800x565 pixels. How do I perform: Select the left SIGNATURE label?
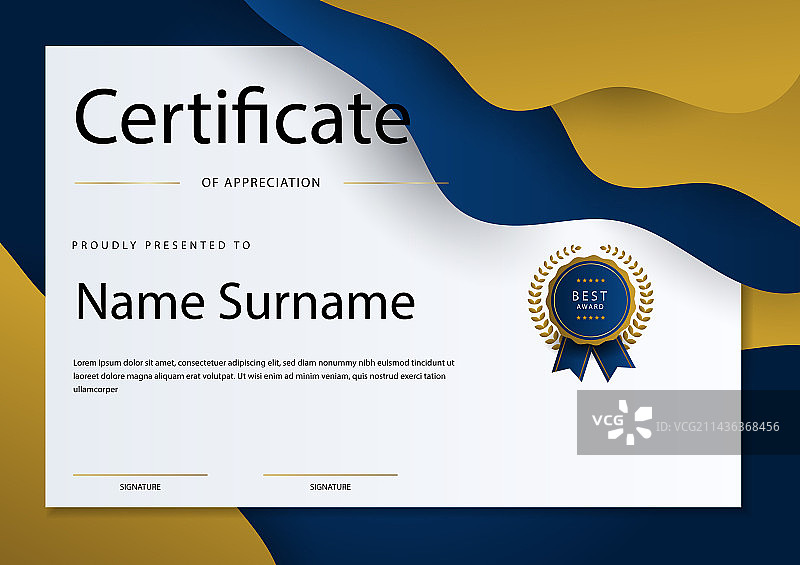[x=140, y=487]
